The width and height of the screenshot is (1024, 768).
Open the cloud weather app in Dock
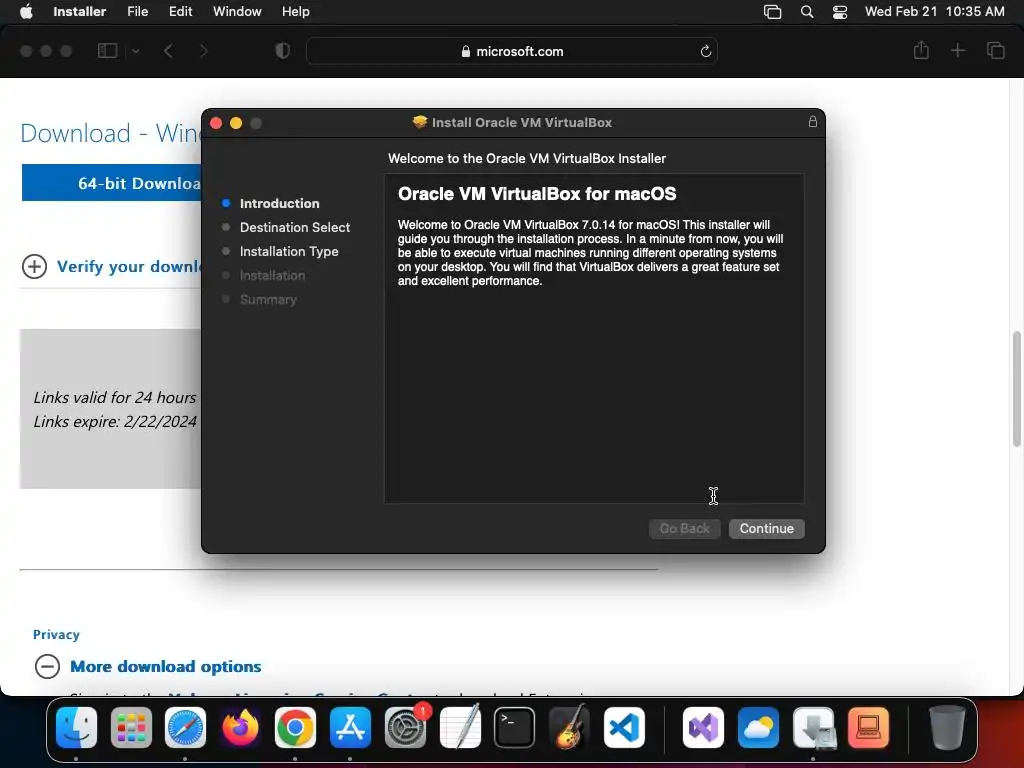(x=758, y=727)
